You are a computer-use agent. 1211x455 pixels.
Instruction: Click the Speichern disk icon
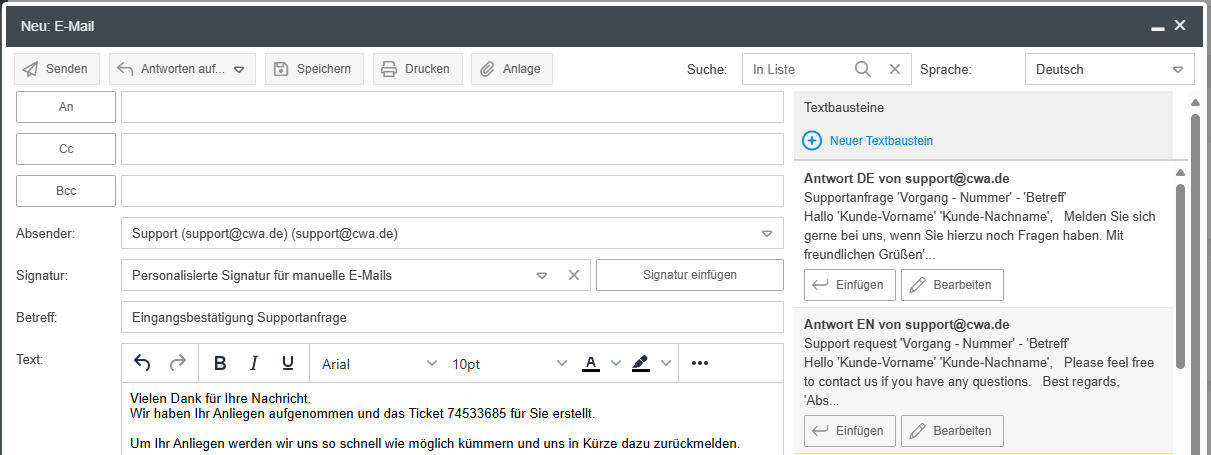click(281, 69)
